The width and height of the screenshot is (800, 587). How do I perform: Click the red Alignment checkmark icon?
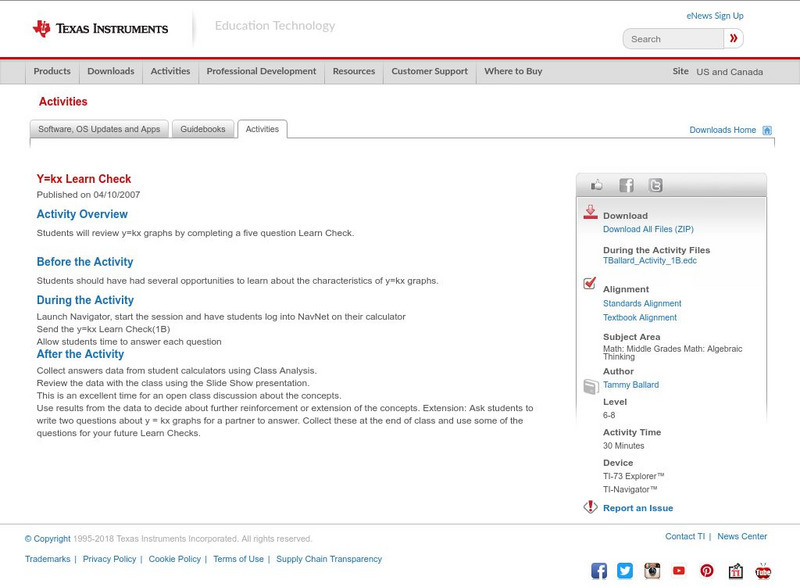pos(588,284)
